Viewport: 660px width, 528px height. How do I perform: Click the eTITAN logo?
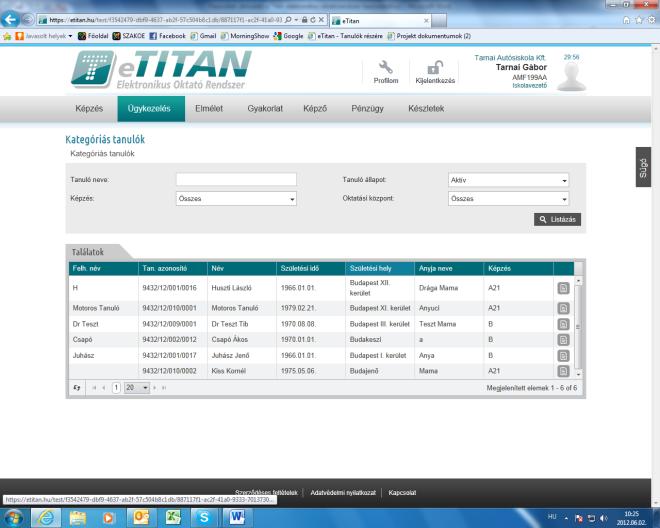coord(162,69)
